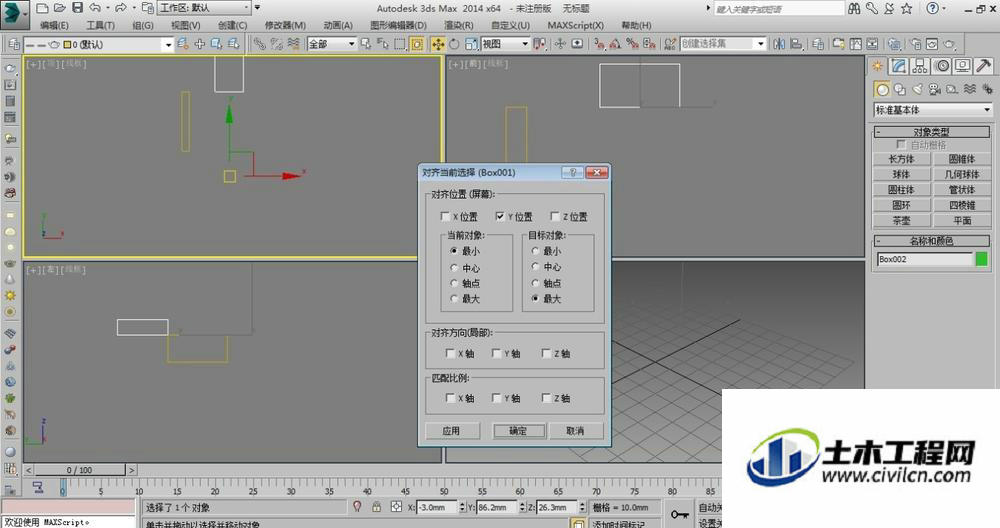Screen dimensions: 1000x528
Task: Open the Hierarchy panel tab
Action: (x=920, y=66)
